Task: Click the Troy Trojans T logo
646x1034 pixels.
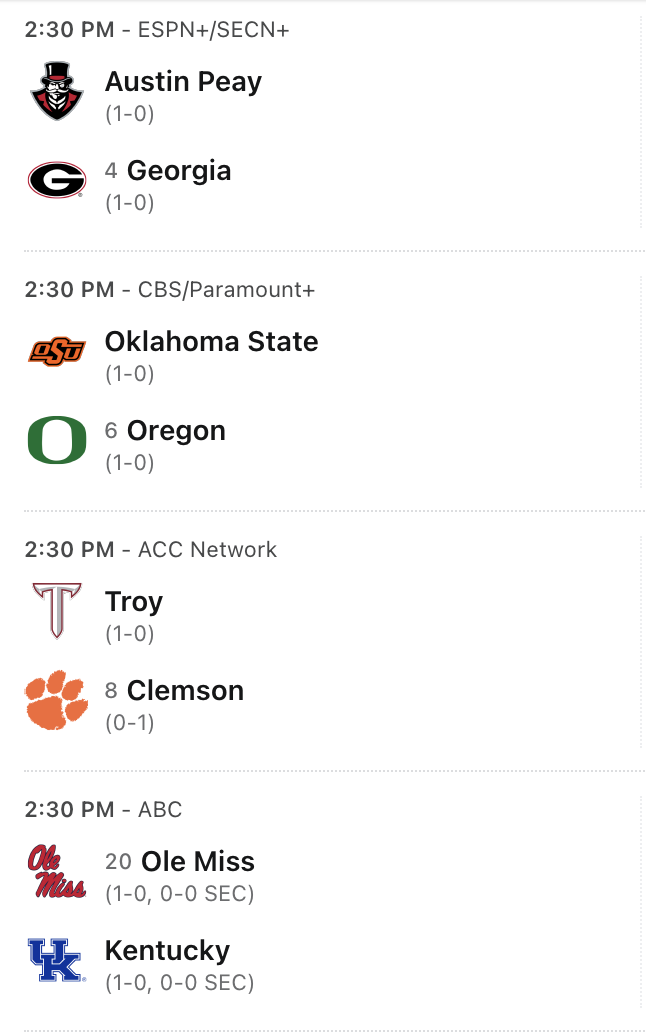Action: pos(56,611)
